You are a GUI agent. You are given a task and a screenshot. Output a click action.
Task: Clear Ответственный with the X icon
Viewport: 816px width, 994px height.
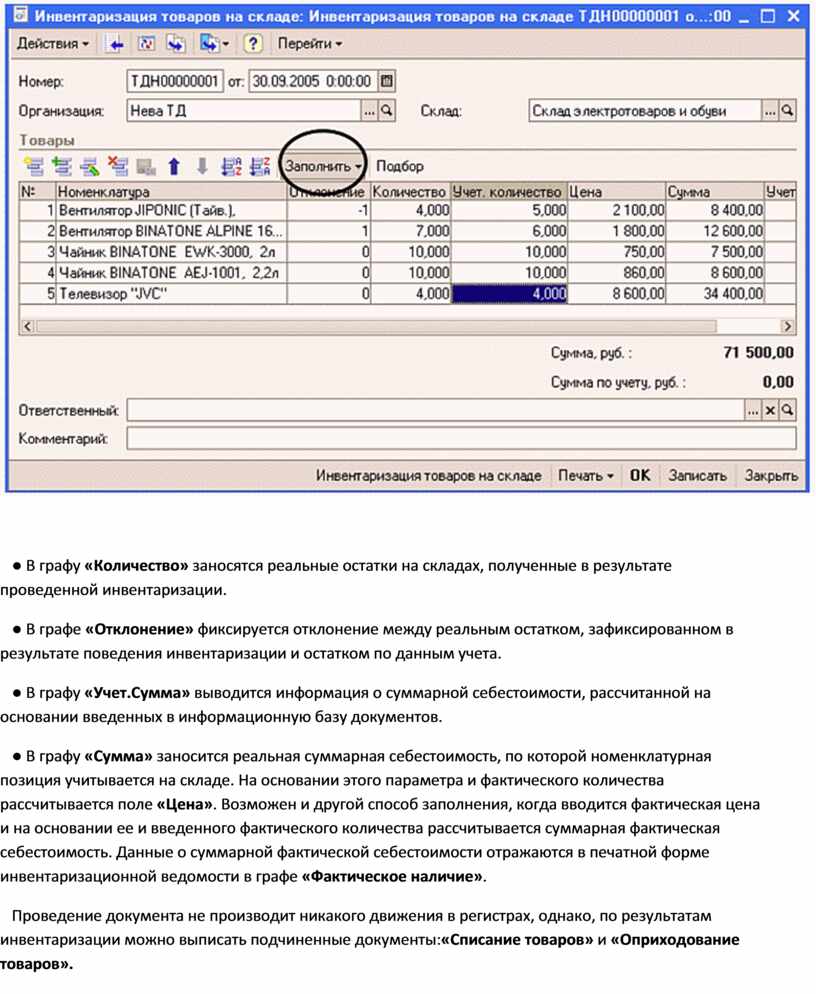pyautogui.click(x=770, y=410)
